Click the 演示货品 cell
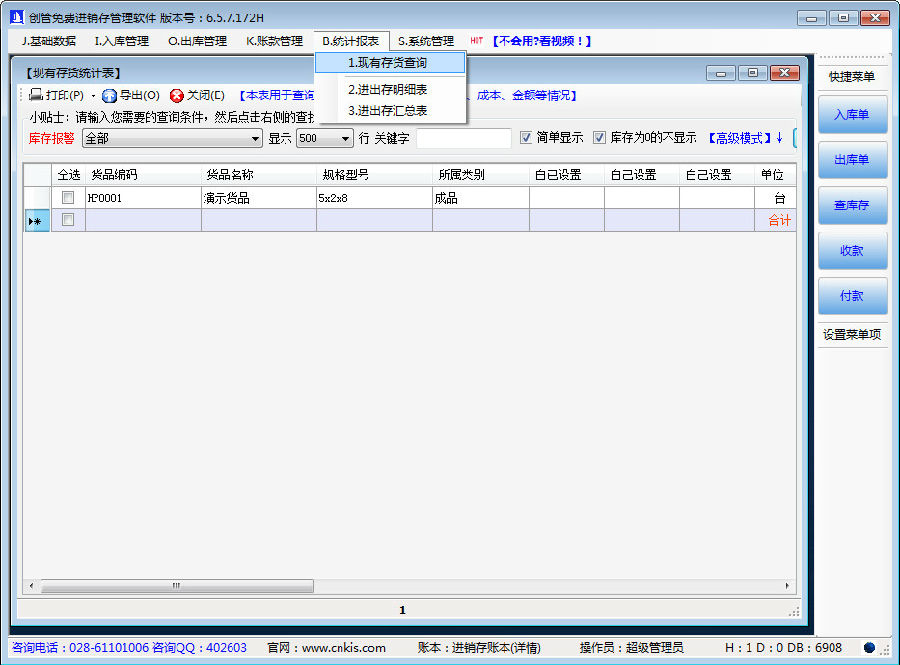 click(x=259, y=198)
